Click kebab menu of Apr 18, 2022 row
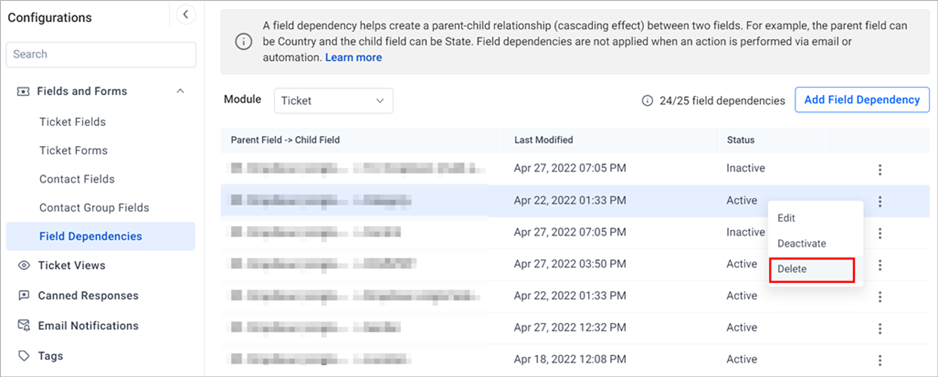938x377 pixels. [879, 360]
